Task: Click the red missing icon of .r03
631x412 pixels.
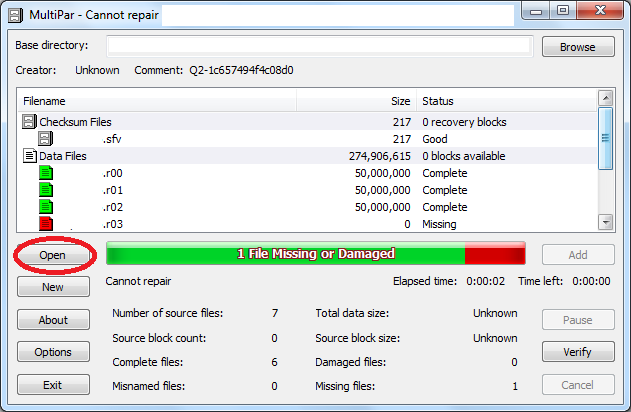Action: pos(46,224)
